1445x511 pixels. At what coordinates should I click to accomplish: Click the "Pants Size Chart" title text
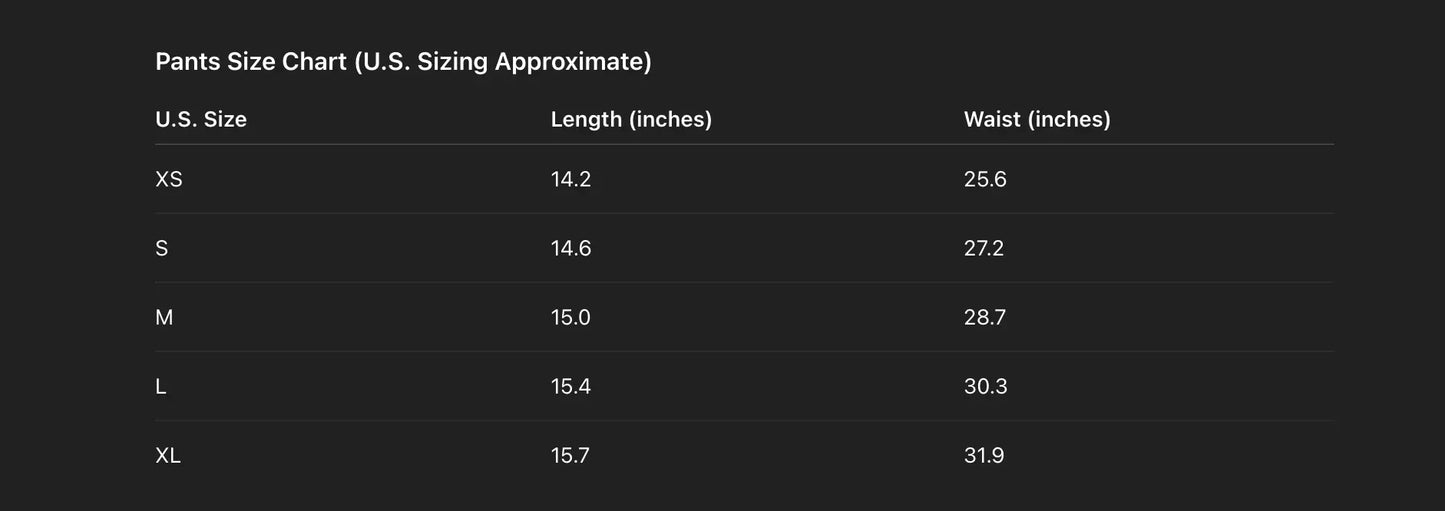251,62
